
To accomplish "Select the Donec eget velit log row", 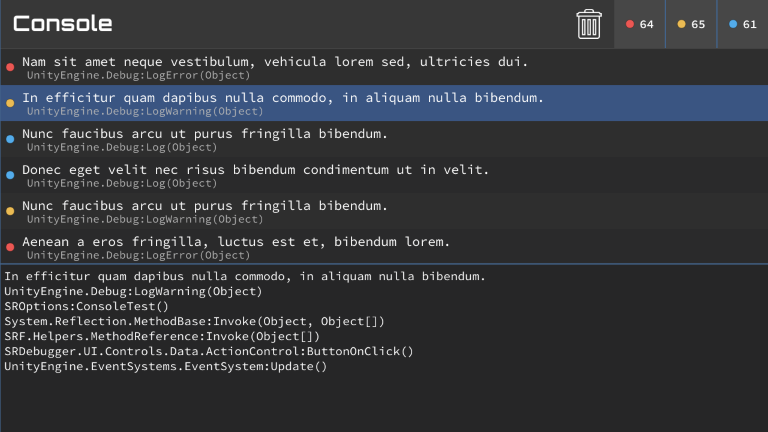I will click(x=384, y=175).
